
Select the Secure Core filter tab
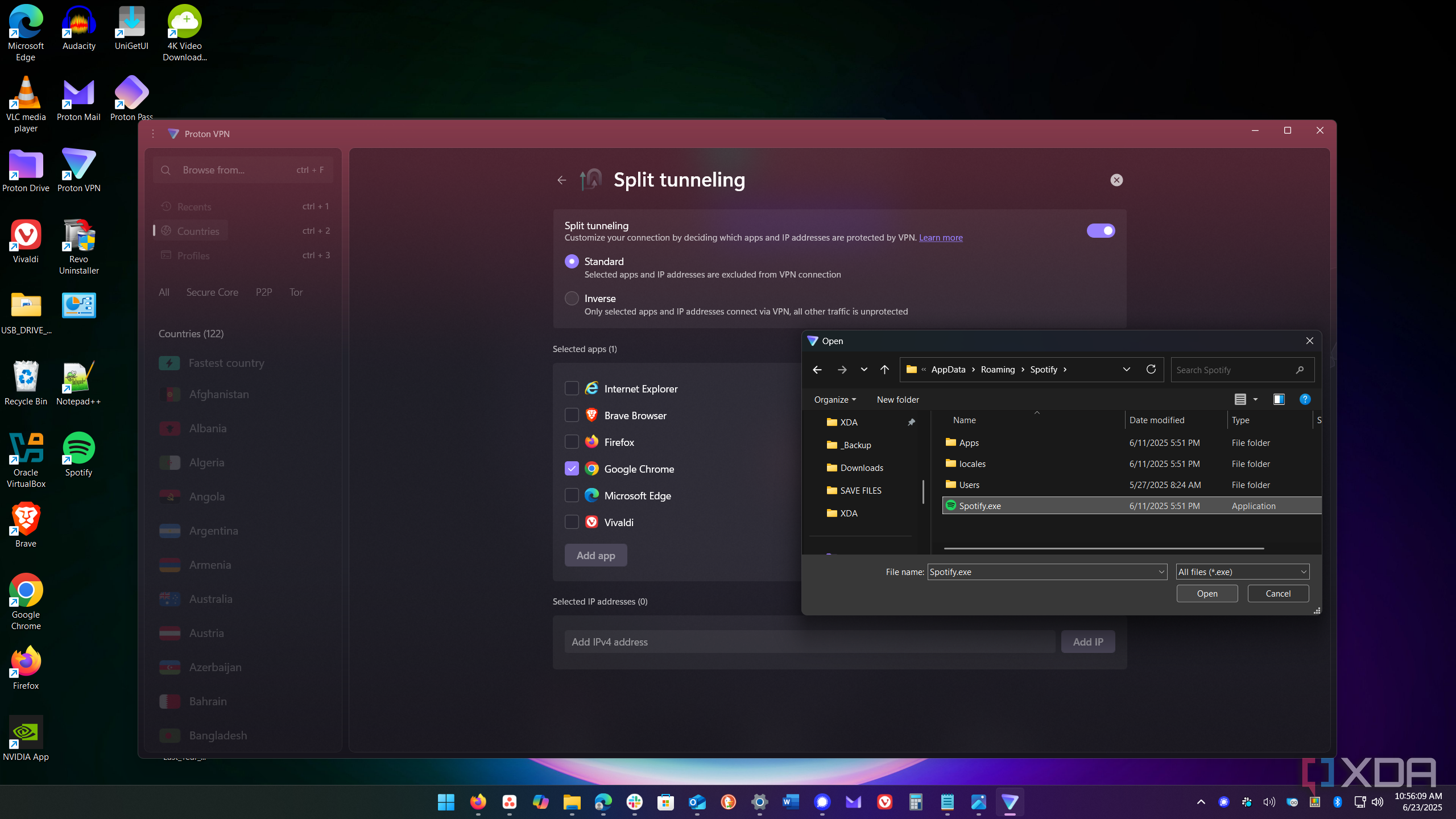click(x=212, y=292)
